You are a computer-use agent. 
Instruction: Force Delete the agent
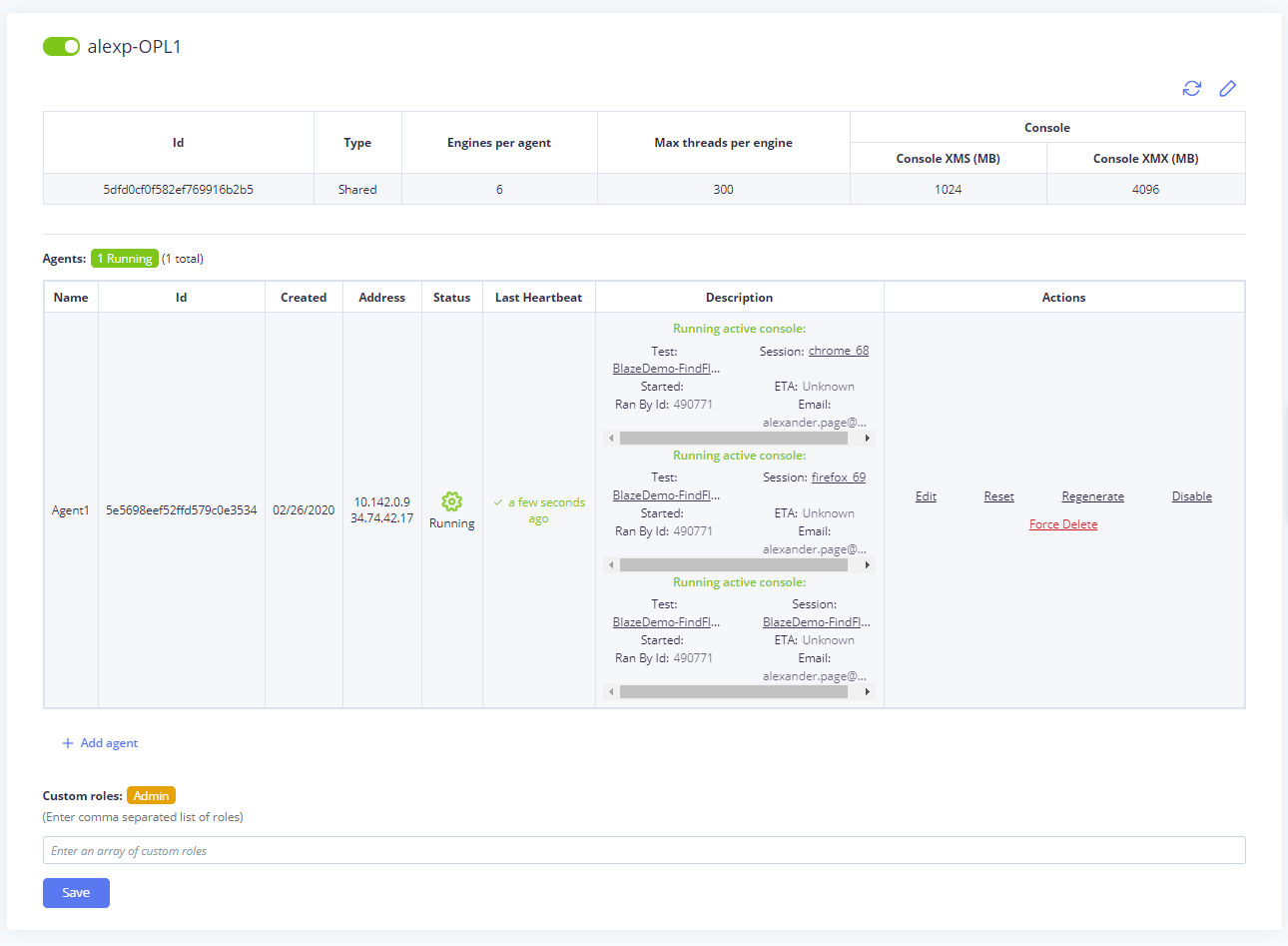pos(1062,524)
